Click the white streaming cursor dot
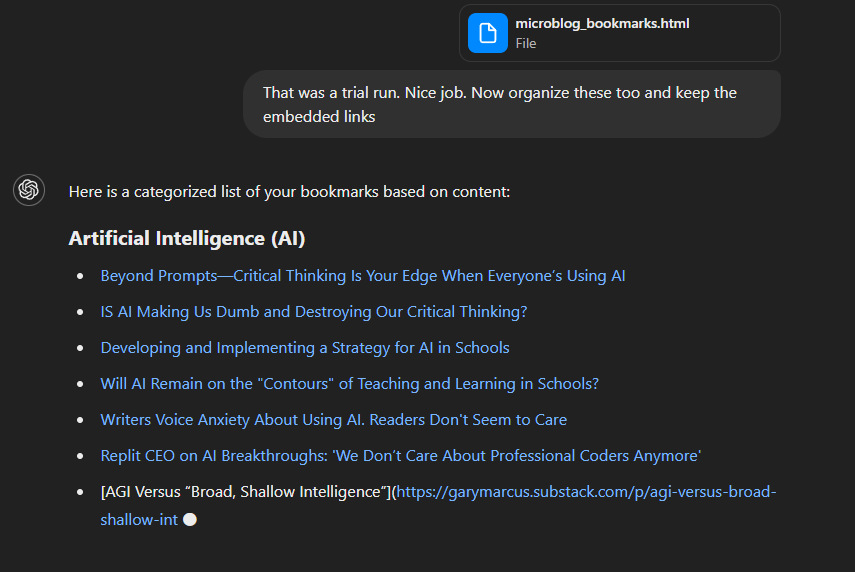The image size is (855, 572). (190, 520)
